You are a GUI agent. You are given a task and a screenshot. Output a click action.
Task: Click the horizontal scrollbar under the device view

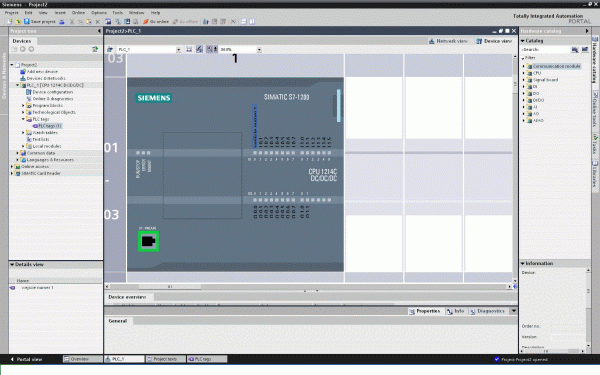point(308,286)
